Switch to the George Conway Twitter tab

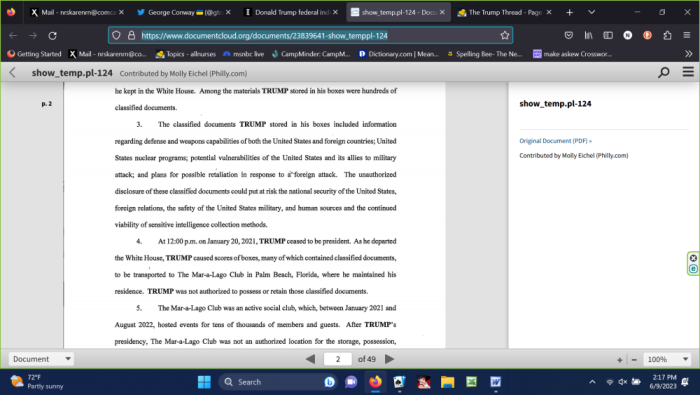[x=184, y=12]
